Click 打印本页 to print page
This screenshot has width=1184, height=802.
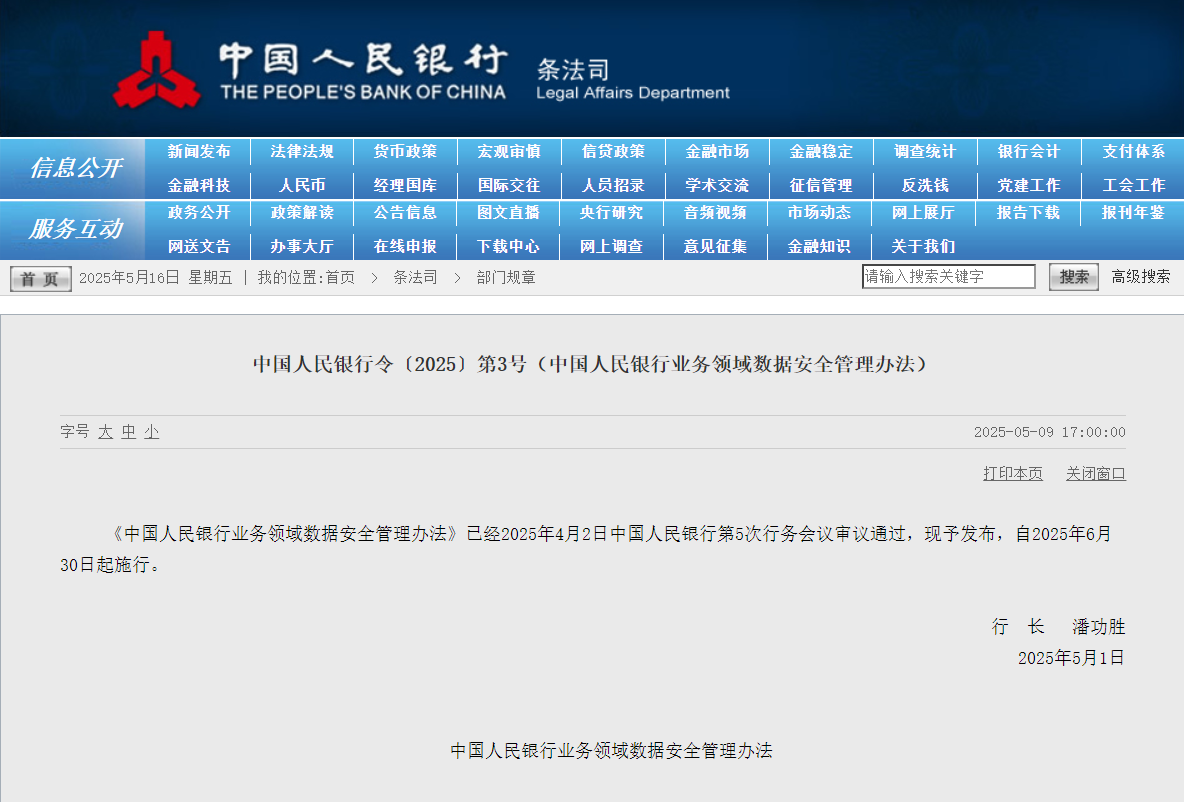(x=1013, y=473)
